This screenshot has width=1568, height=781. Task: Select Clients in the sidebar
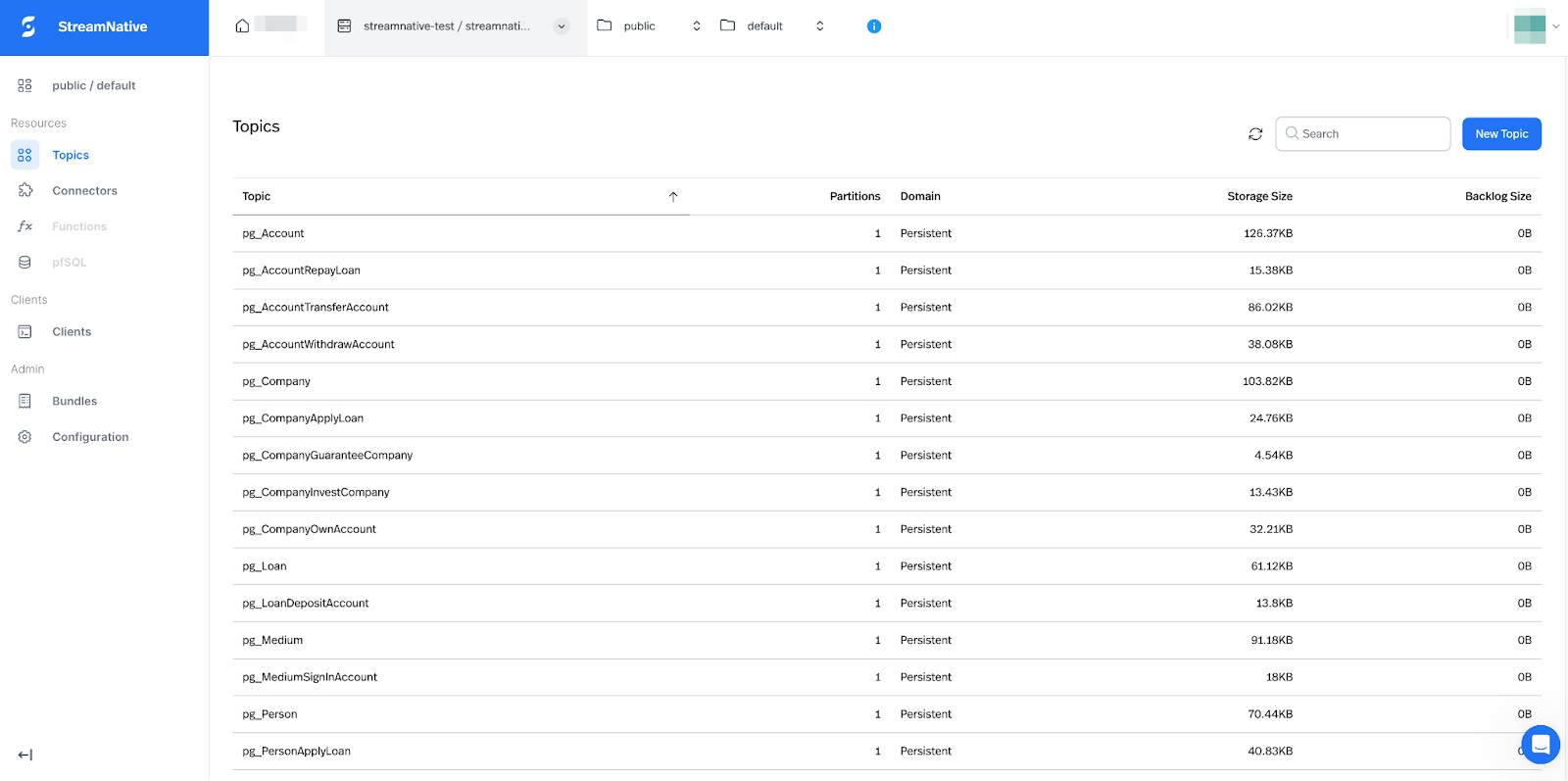coord(72,332)
